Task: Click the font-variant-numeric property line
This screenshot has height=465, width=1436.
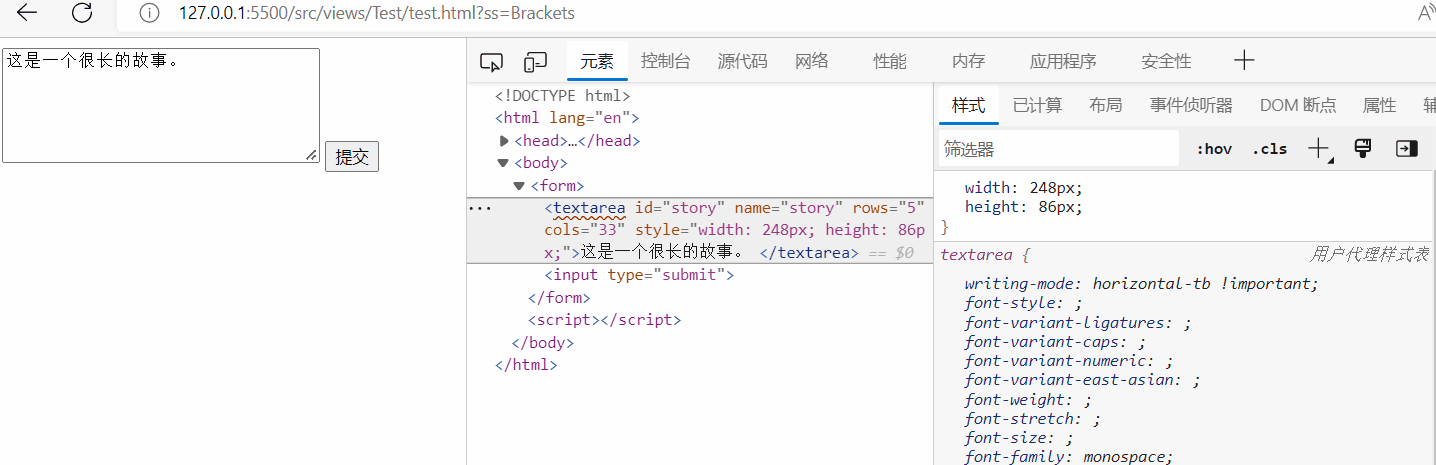Action: [1068, 361]
